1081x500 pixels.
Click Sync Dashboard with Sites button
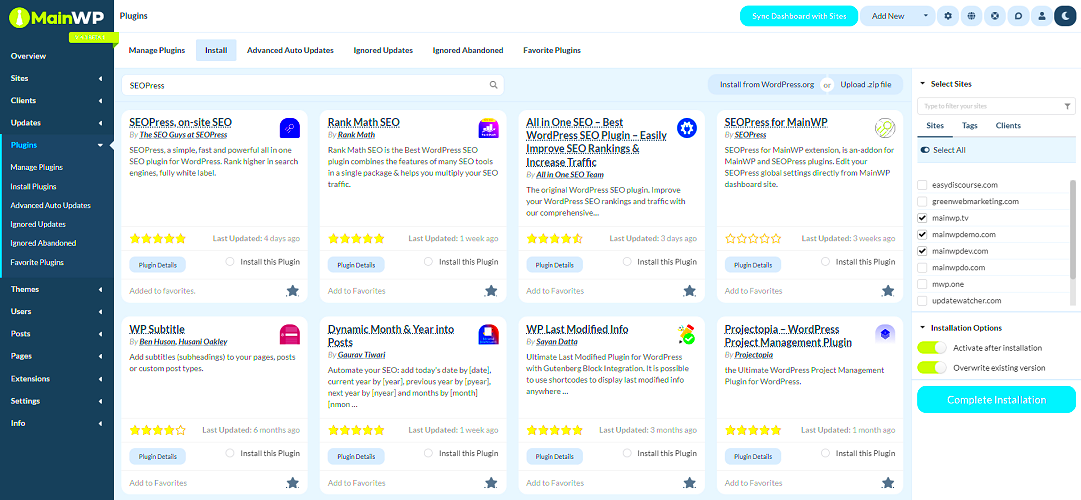coord(798,16)
